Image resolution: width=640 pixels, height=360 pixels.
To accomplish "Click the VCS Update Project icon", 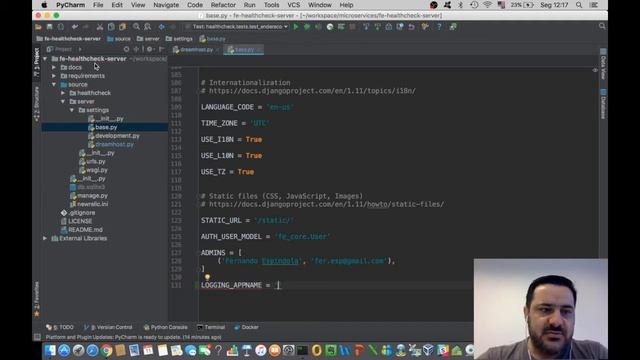I will coord(366,27).
